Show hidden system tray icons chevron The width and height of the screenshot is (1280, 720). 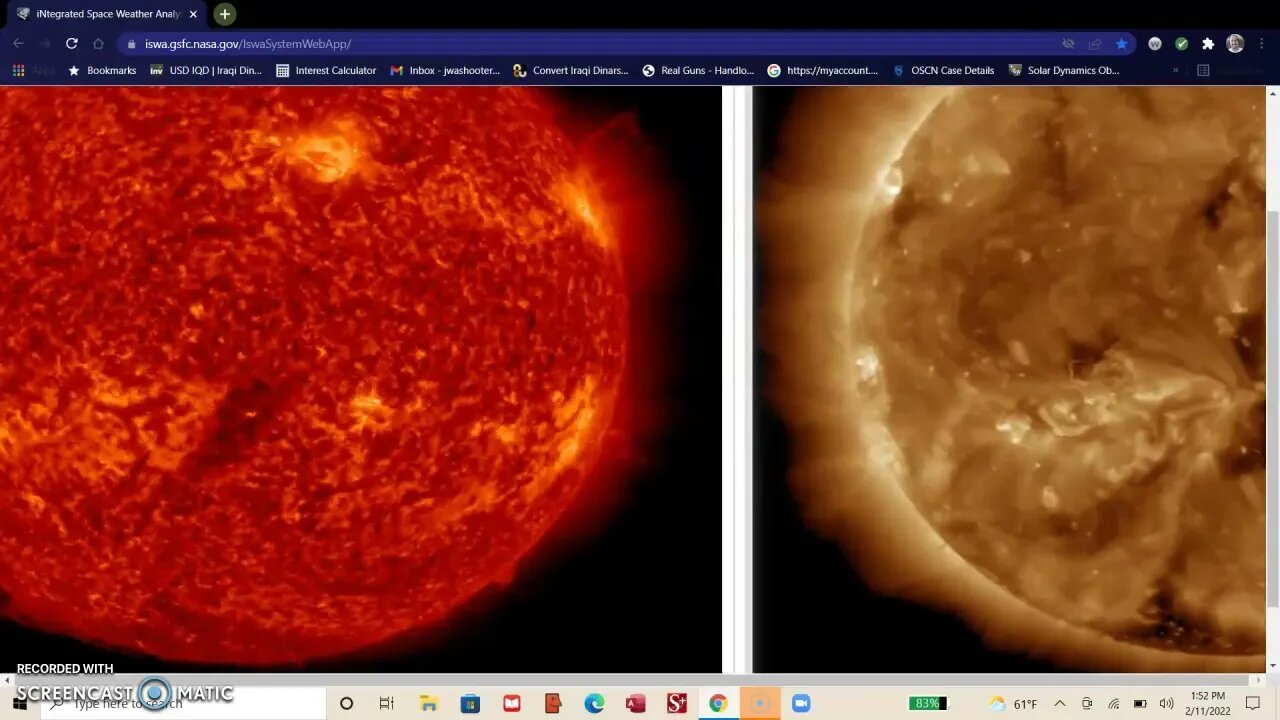pyautogui.click(x=1060, y=704)
